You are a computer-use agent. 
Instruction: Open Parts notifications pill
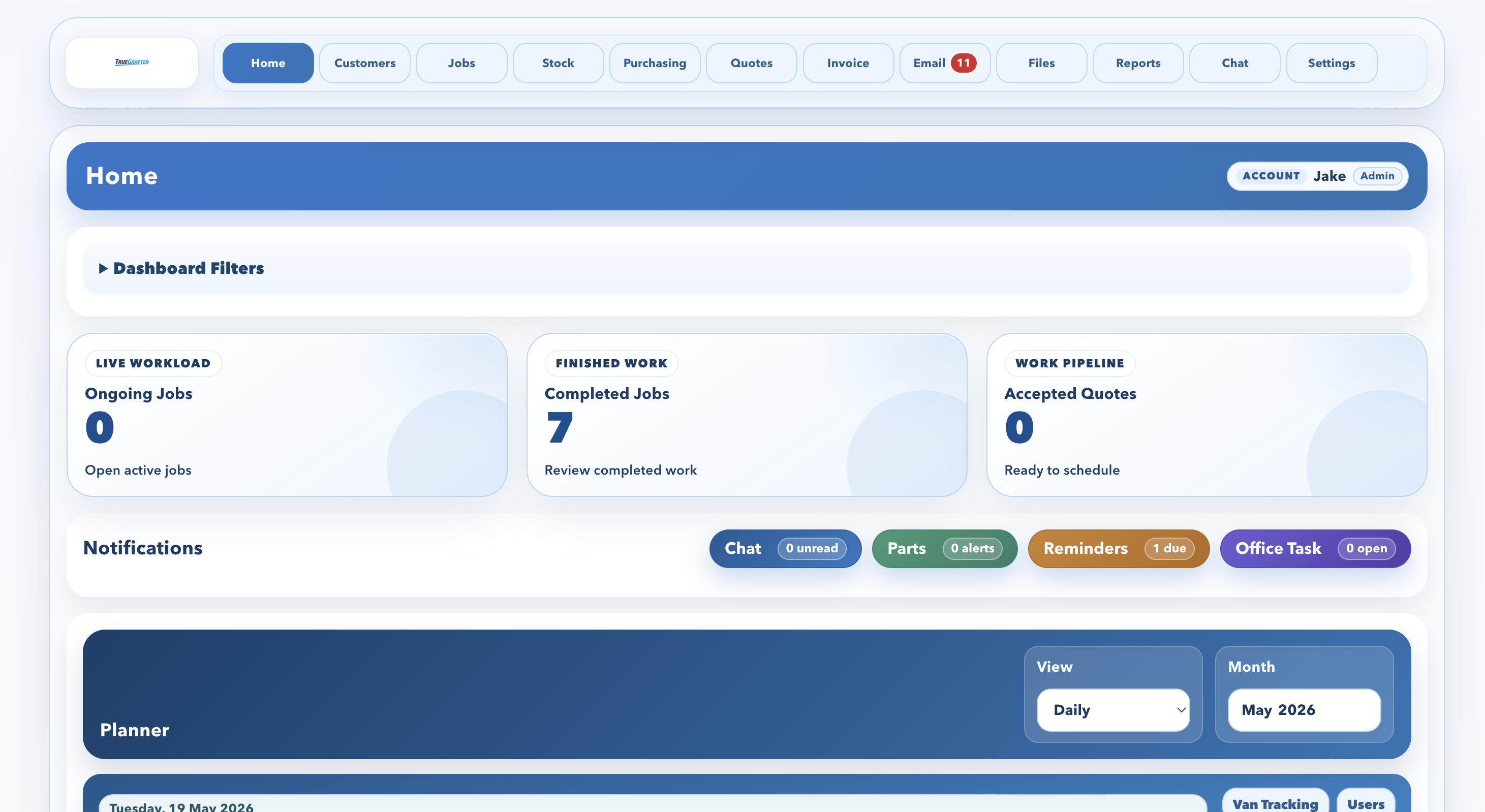click(x=944, y=549)
